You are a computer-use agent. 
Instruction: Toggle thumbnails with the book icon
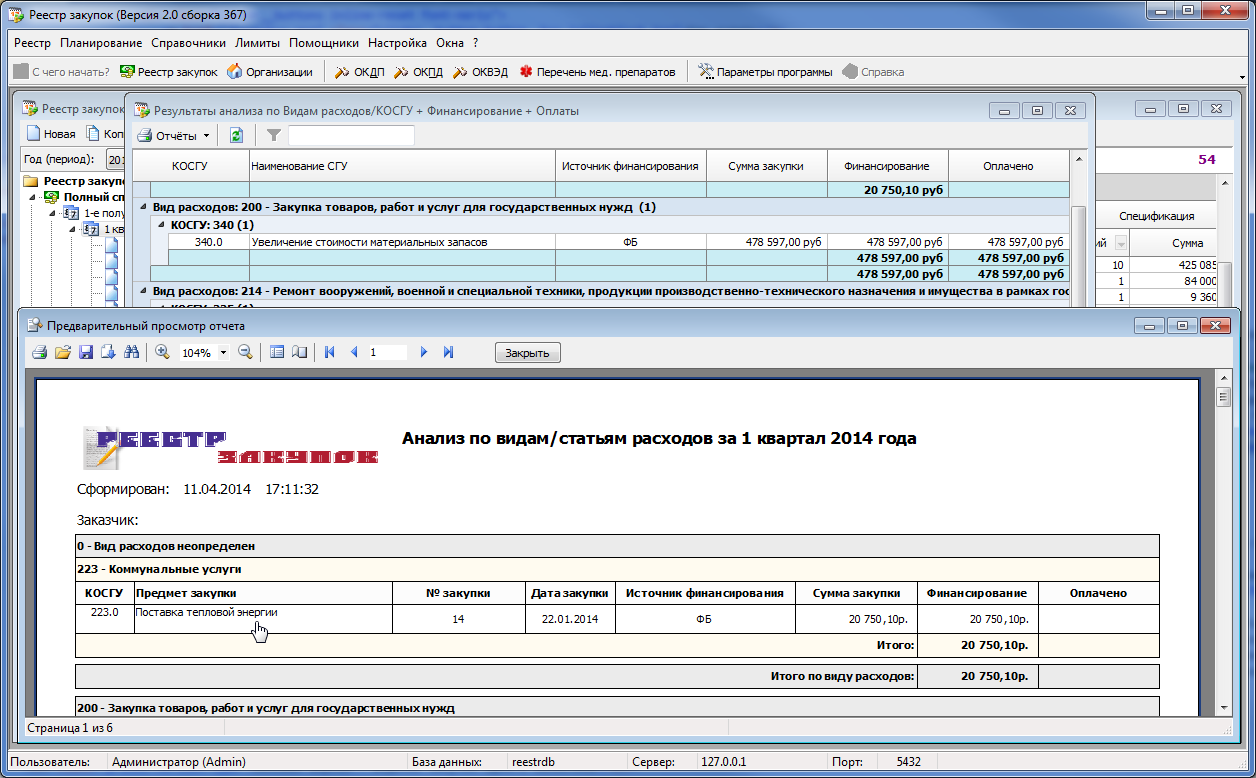click(x=298, y=352)
